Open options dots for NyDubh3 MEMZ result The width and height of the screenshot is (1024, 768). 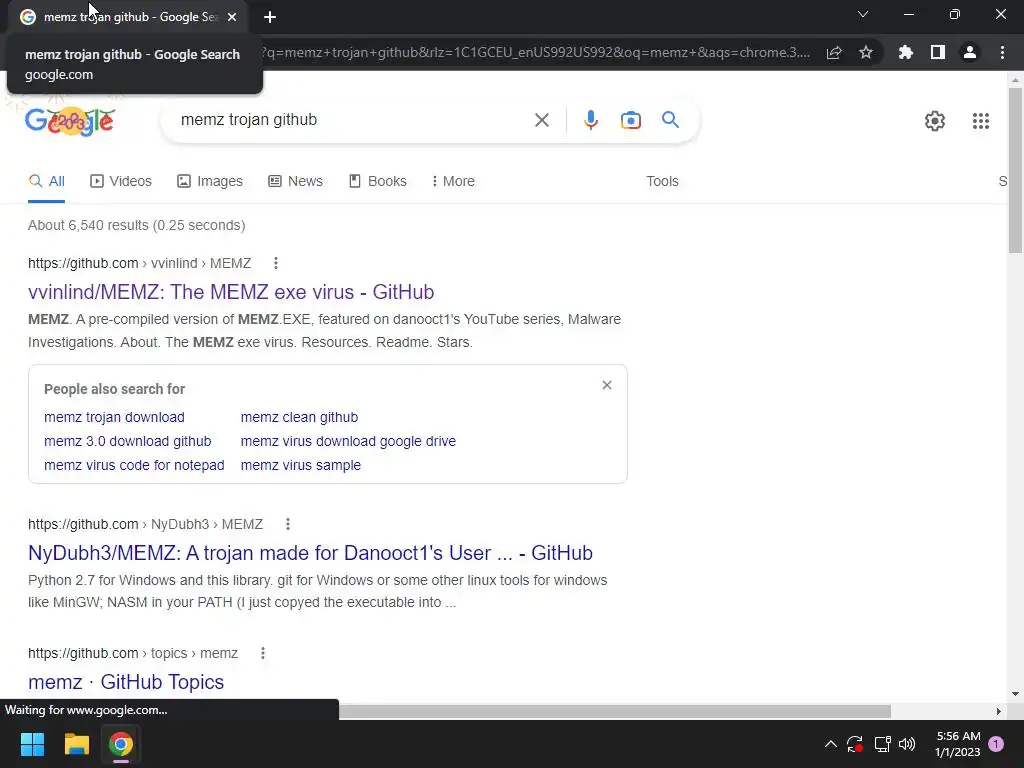[x=288, y=524]
